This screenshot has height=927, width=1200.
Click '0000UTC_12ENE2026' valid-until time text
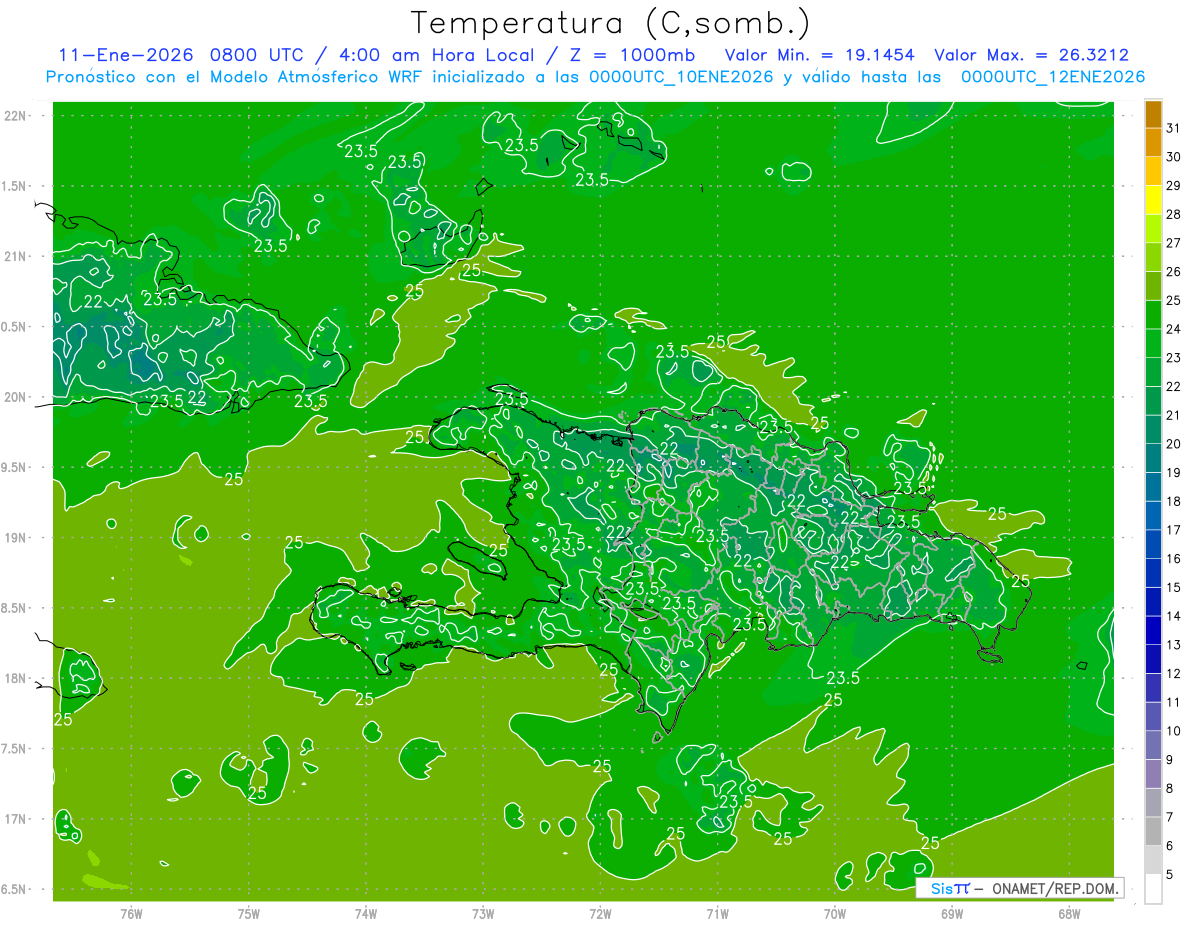[x=1053, y=77]
